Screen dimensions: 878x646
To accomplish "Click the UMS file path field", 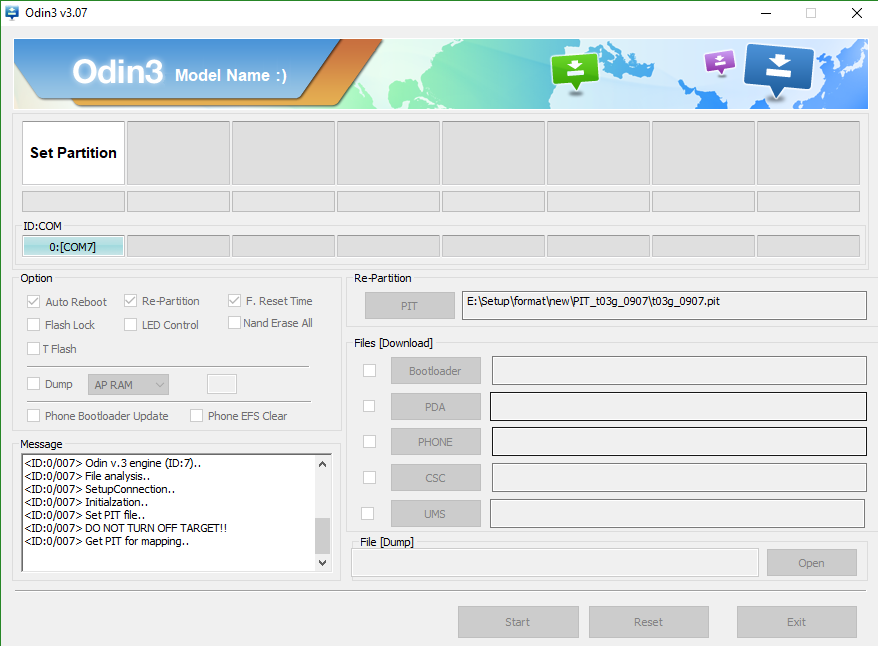I will pyautogui.click(x=678, y=513).
